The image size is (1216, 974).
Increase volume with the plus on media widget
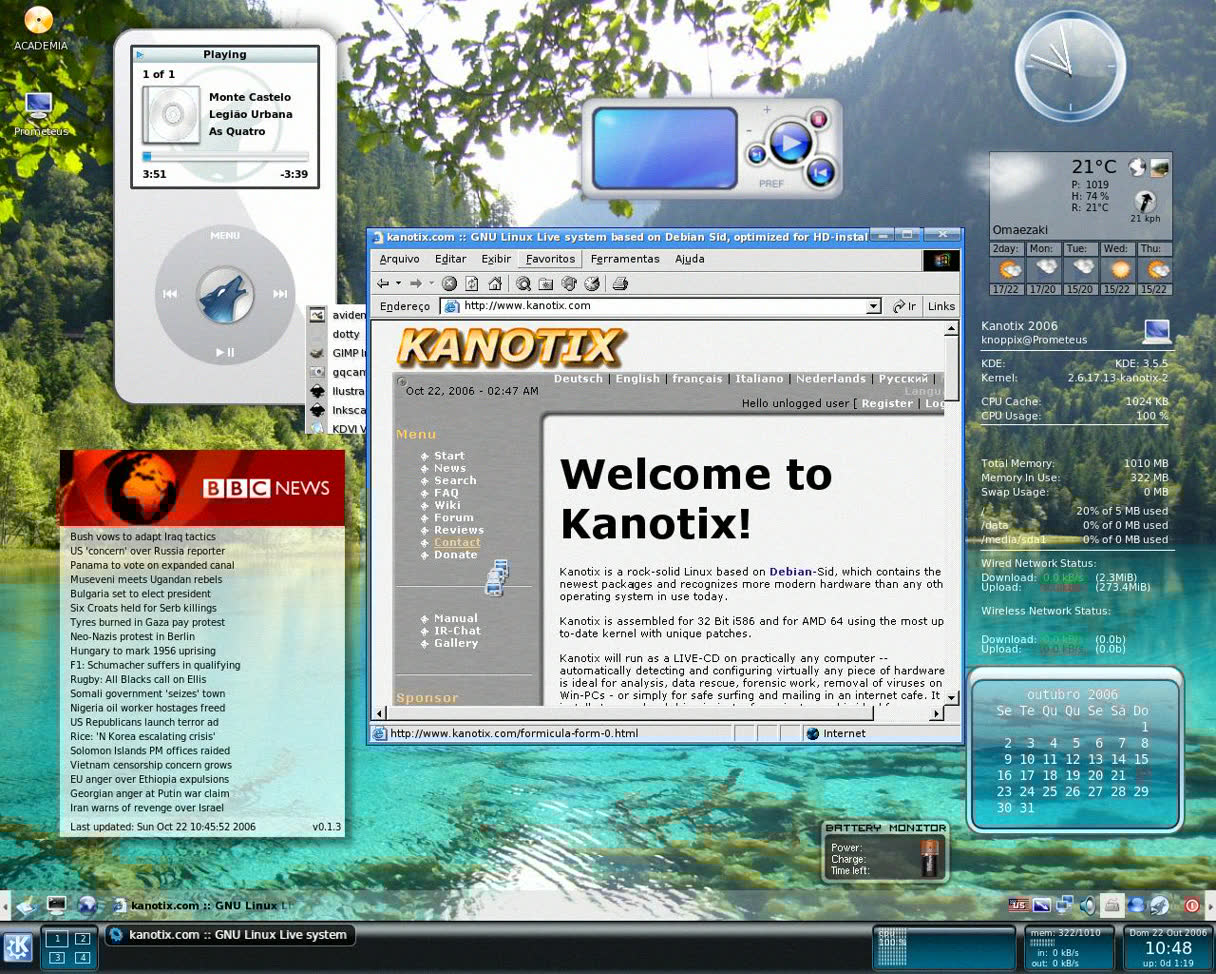coord(767,110)
